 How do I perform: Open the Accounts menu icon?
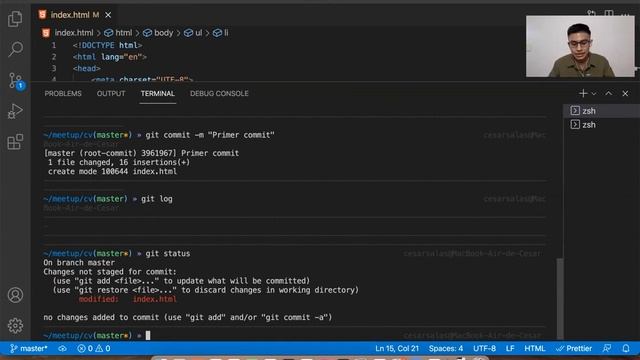click(x=15, y=295)
